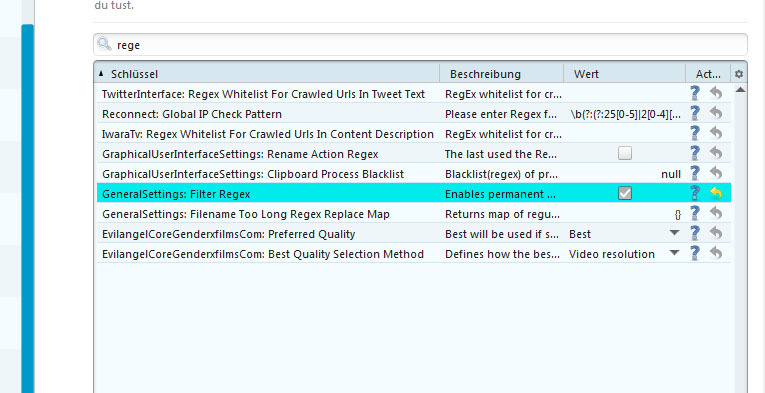Open help for TwitterInterface Regex Whitelist row
The image size is (765, 393).
695,94
